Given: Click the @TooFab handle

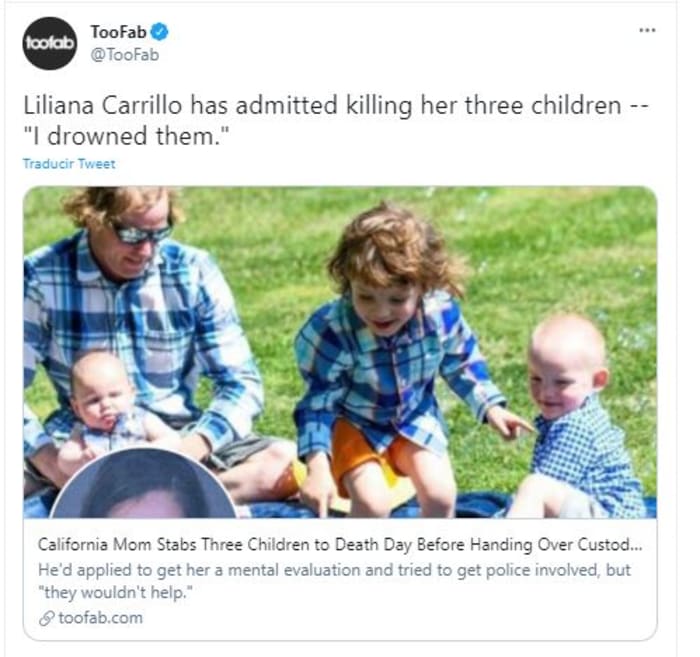Looking at the screenshot, I should pyautogui.click(x=125, y=55).
